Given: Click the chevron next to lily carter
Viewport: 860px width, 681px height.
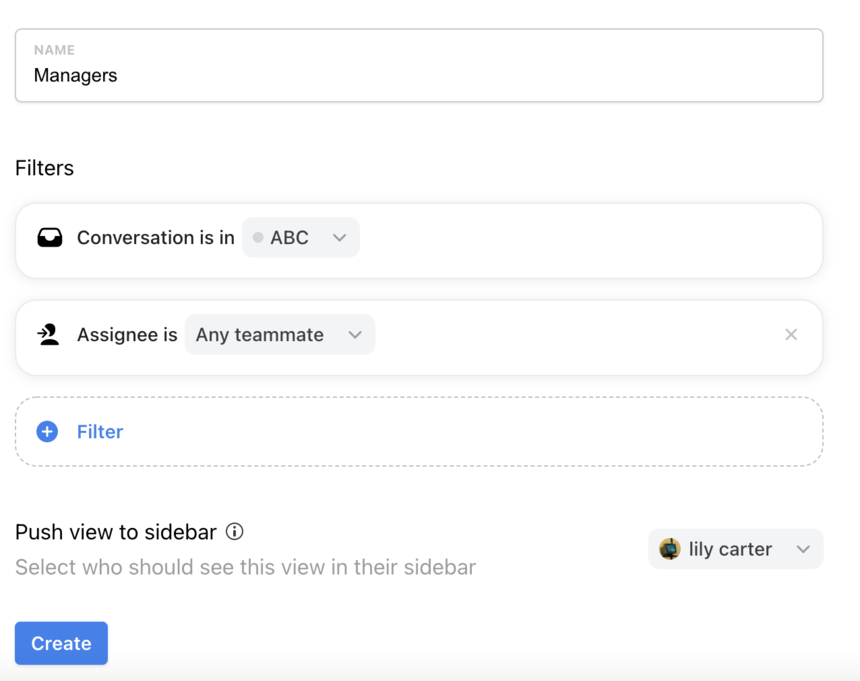Looking at the screenshot, I should (803, 549).
